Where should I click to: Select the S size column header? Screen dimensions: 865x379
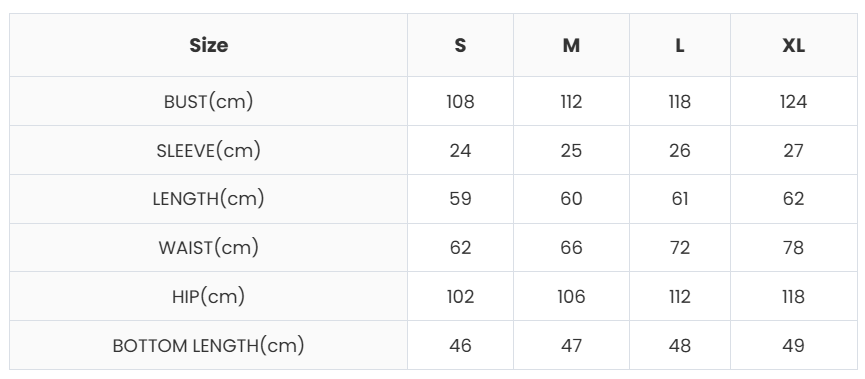point(460,45)
